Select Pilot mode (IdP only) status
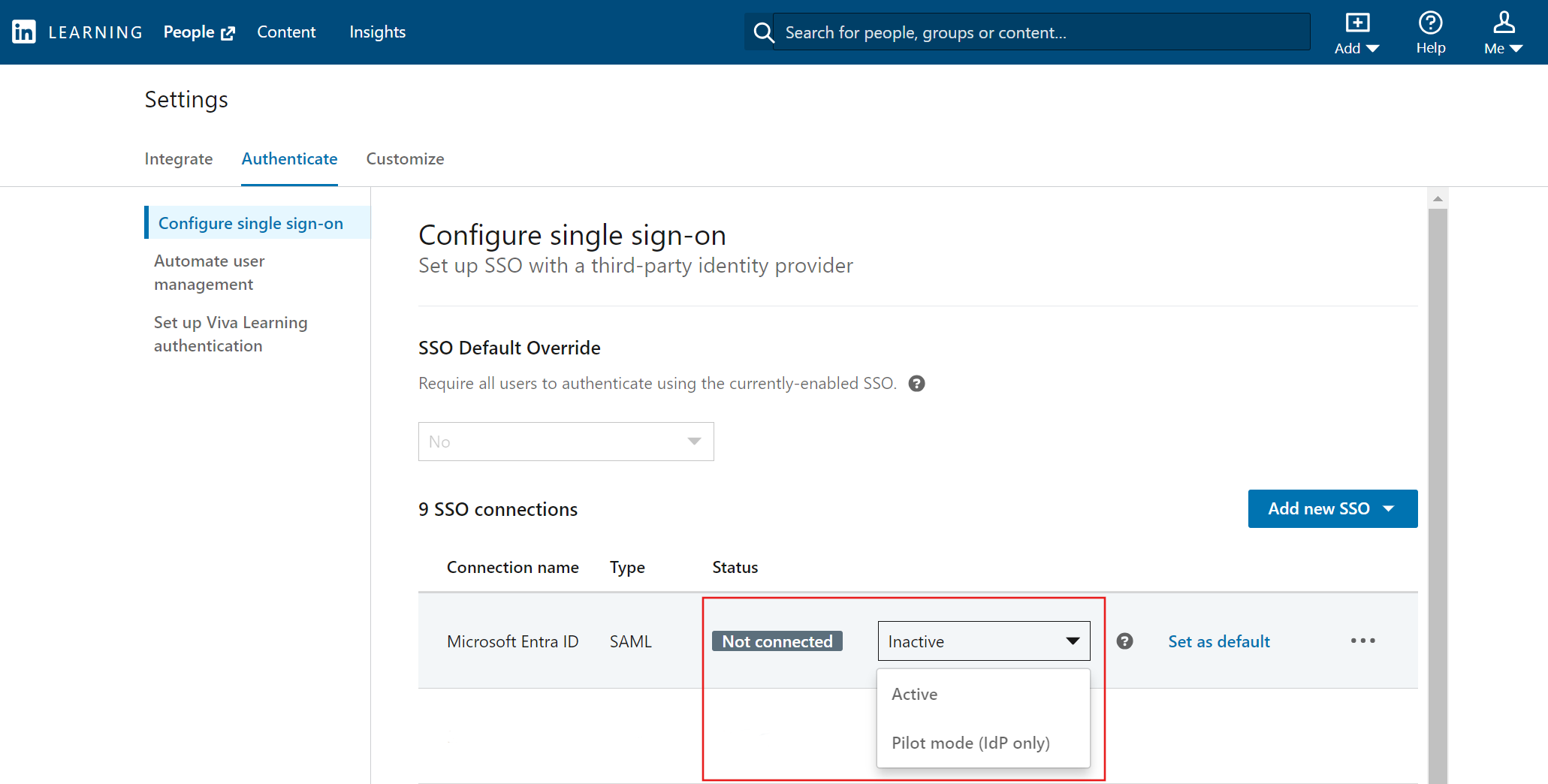Image resolution: width=1548 pixels, height=784 pixels. coord(970,743)
